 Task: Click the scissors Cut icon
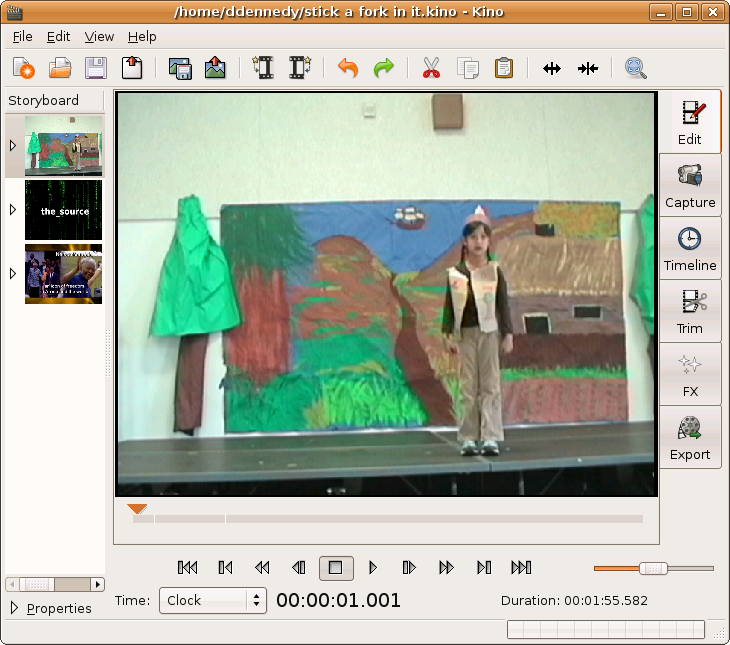(x=431, y=68)
